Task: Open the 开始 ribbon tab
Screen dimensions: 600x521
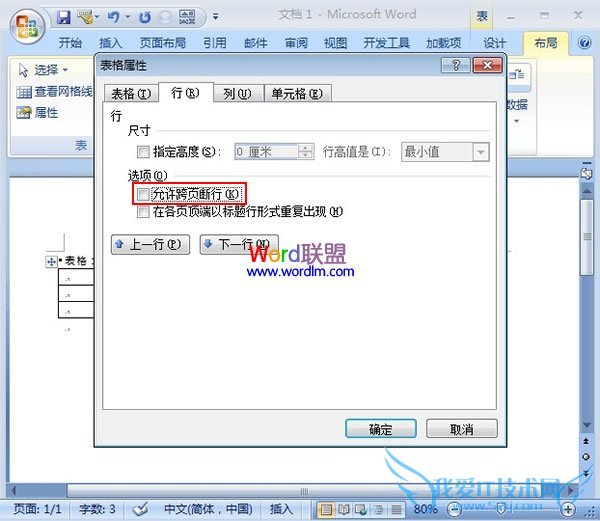Action: [x=70, y=42]
